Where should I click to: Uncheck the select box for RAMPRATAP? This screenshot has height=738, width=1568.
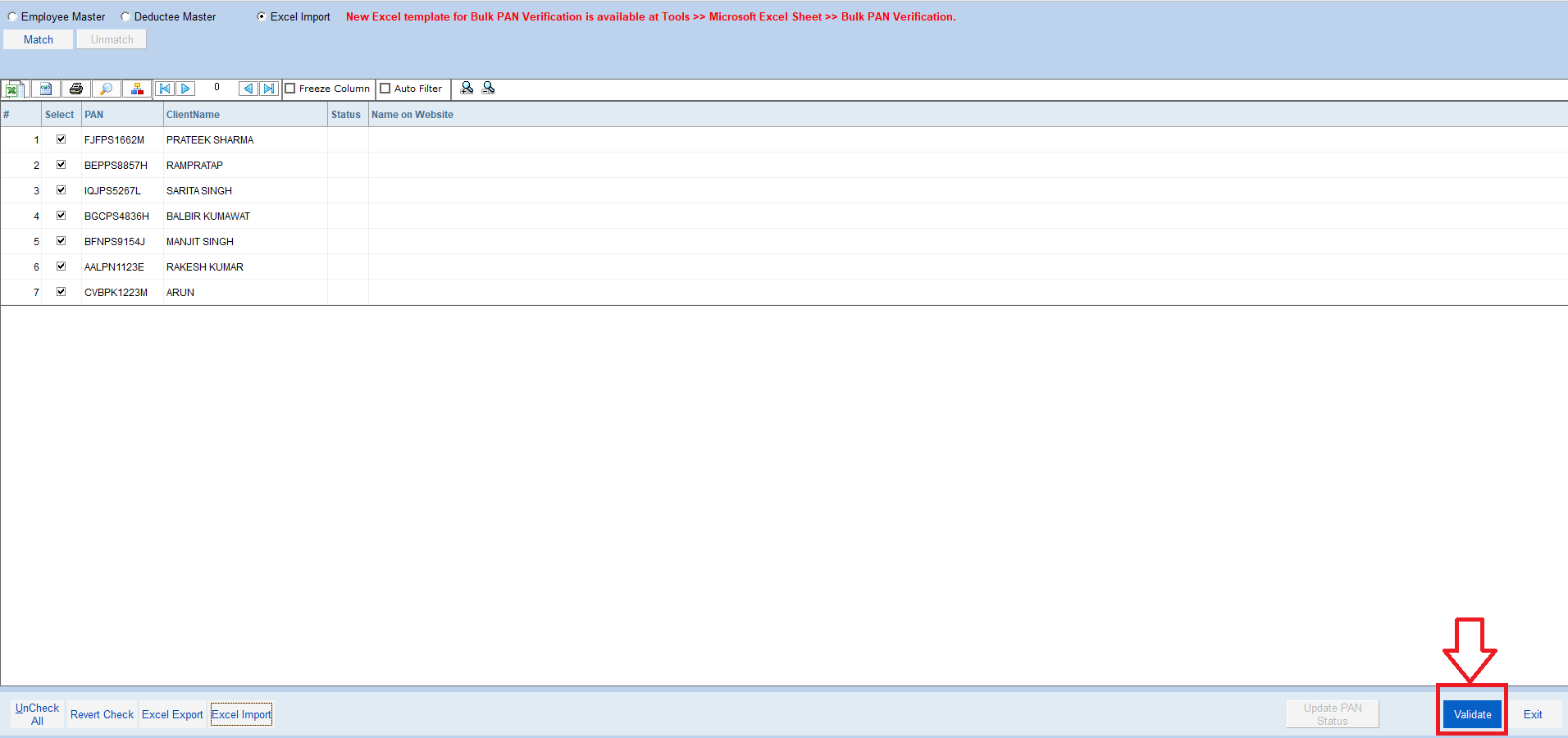pyautogui.click(x=61, y=165)
